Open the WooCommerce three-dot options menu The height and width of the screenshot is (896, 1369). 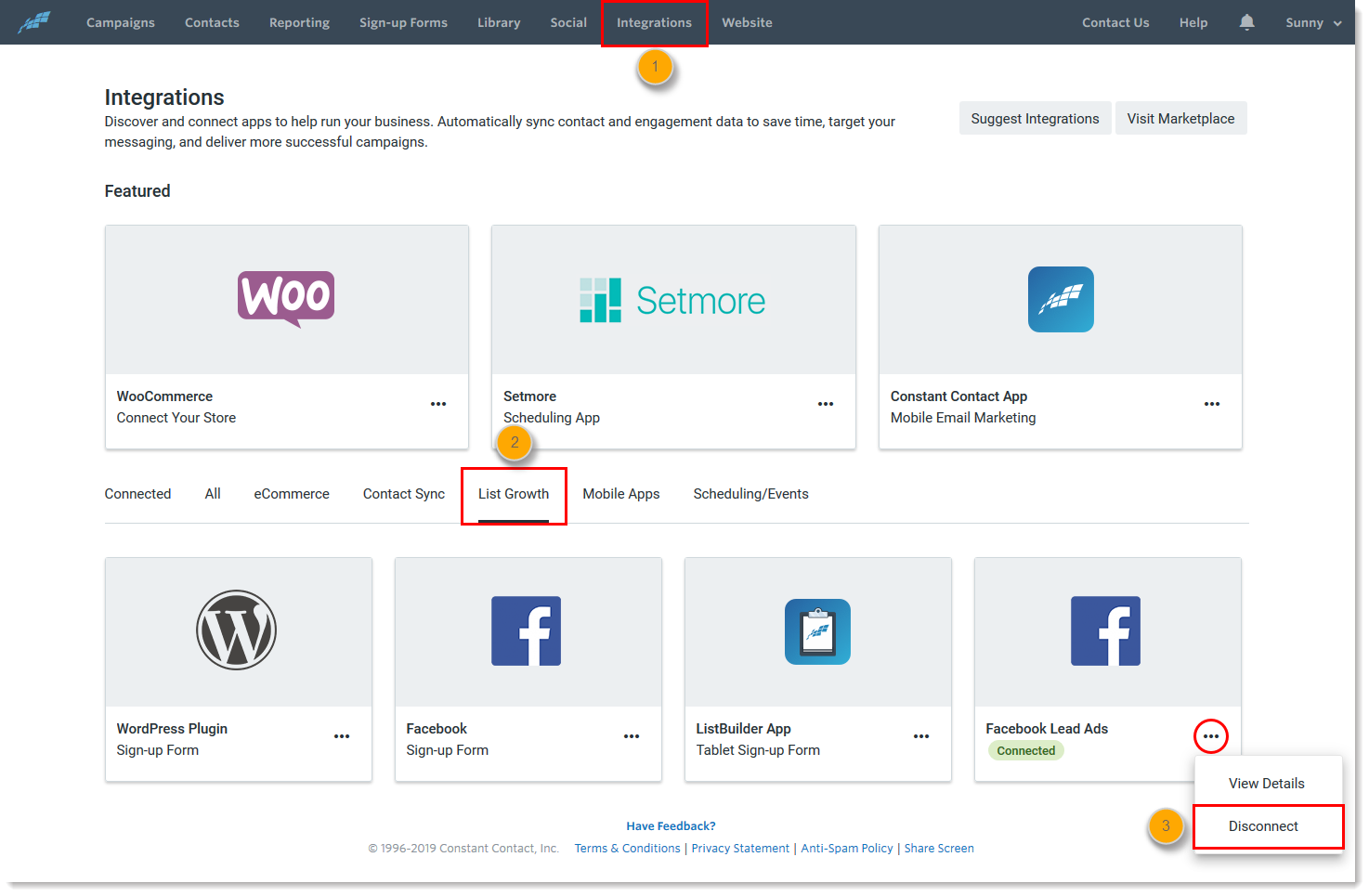pos(438,404)
